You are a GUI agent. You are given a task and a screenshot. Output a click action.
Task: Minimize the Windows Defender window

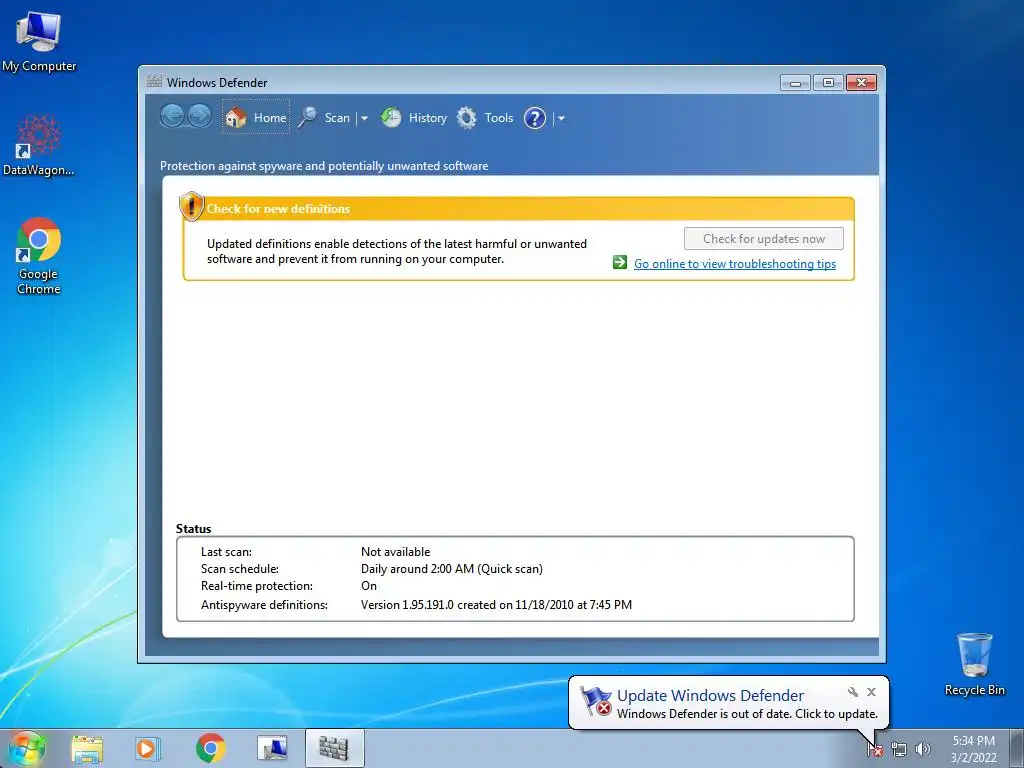(x=795, y=82)
